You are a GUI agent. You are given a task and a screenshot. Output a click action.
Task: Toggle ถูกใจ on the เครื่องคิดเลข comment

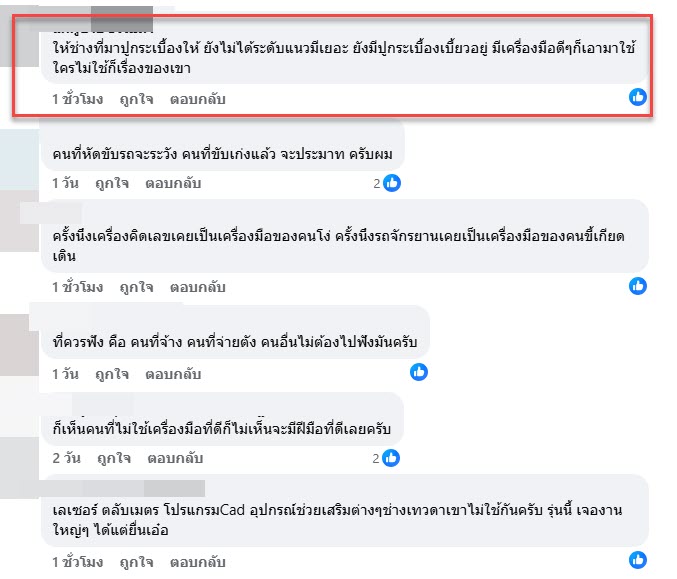pos(137,288)
